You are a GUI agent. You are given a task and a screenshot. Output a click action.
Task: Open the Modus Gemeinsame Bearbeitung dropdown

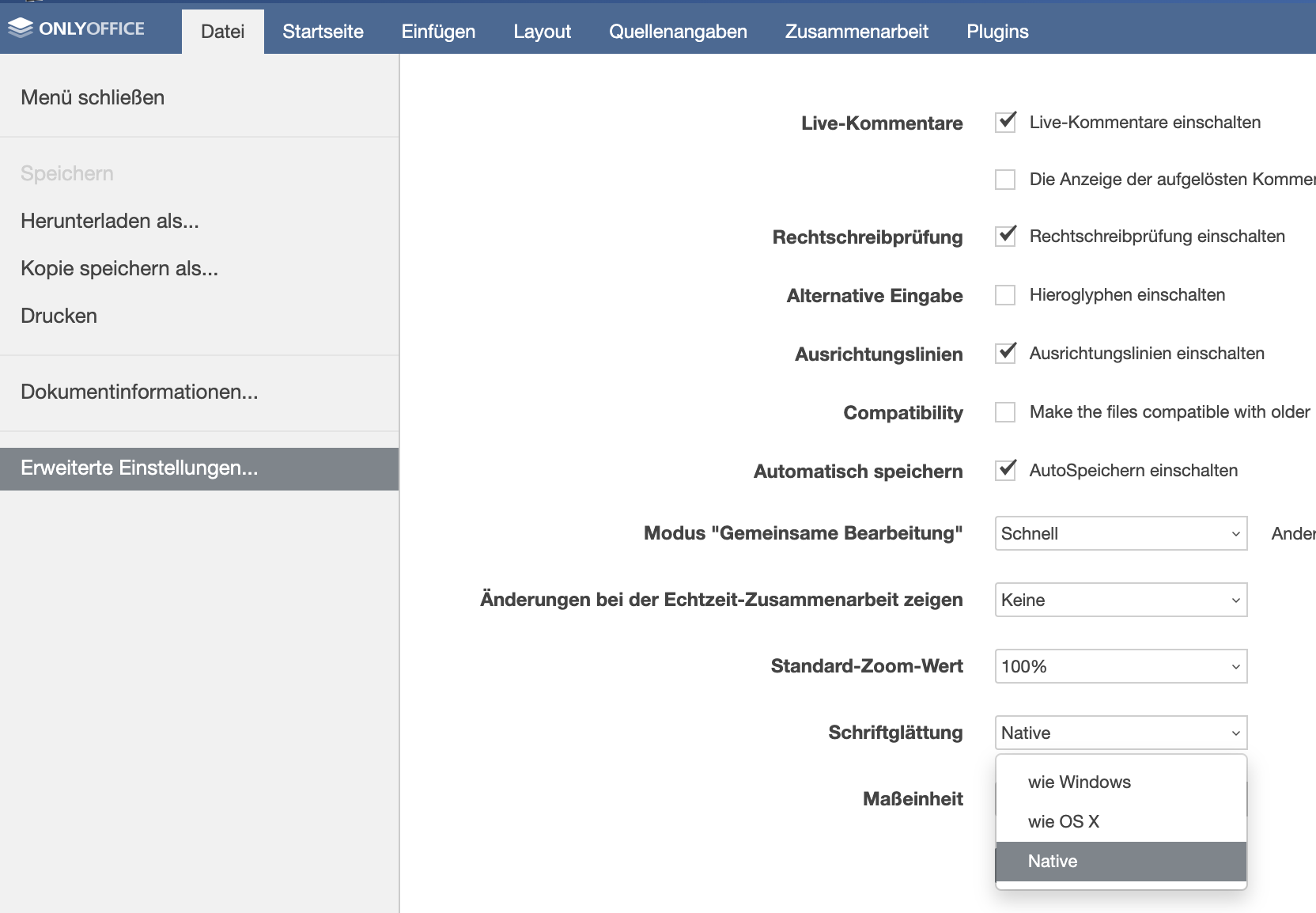tap(1120, 533)
